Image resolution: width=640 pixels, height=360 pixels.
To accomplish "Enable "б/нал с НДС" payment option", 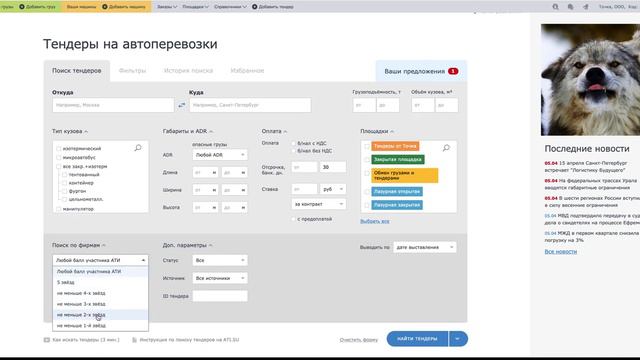I will tap(293, 143).
